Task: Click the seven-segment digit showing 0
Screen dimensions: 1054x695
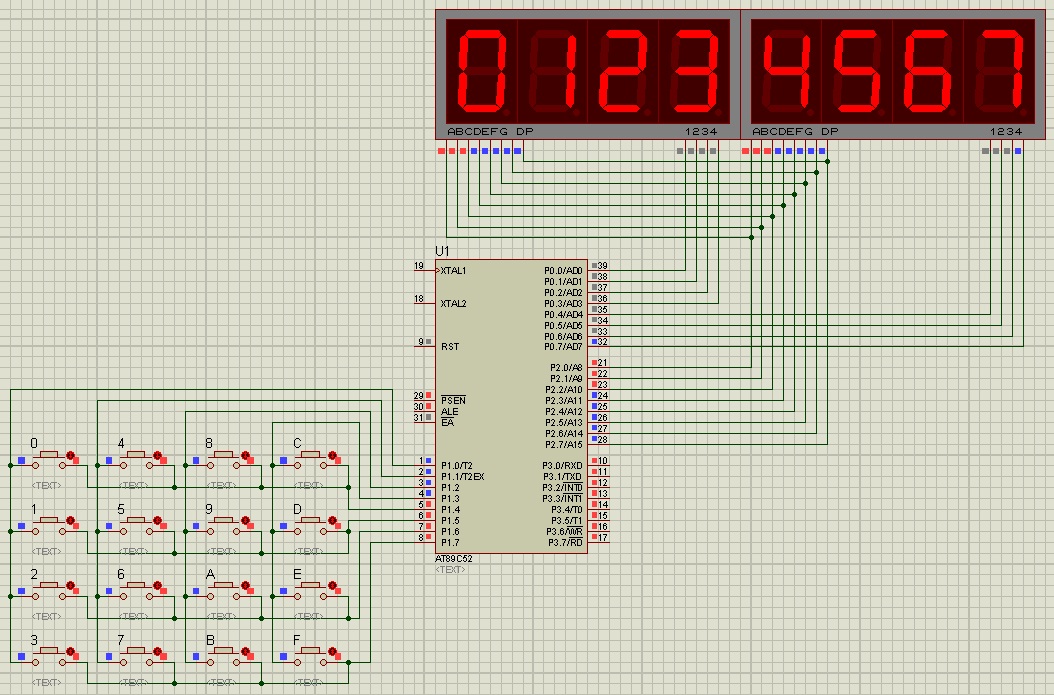Action: (x=481, y=70)
